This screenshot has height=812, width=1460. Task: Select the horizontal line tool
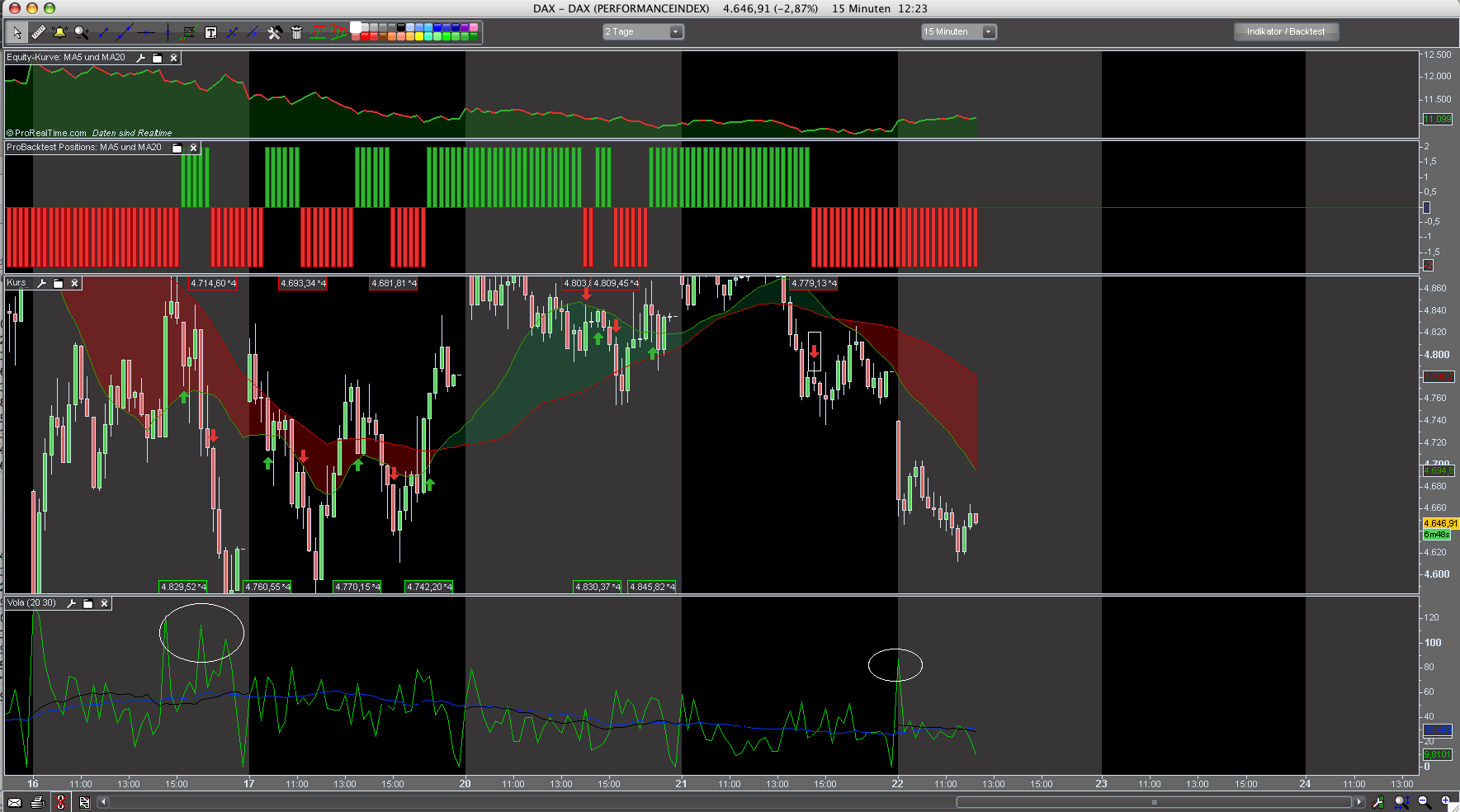pos(146,33)
